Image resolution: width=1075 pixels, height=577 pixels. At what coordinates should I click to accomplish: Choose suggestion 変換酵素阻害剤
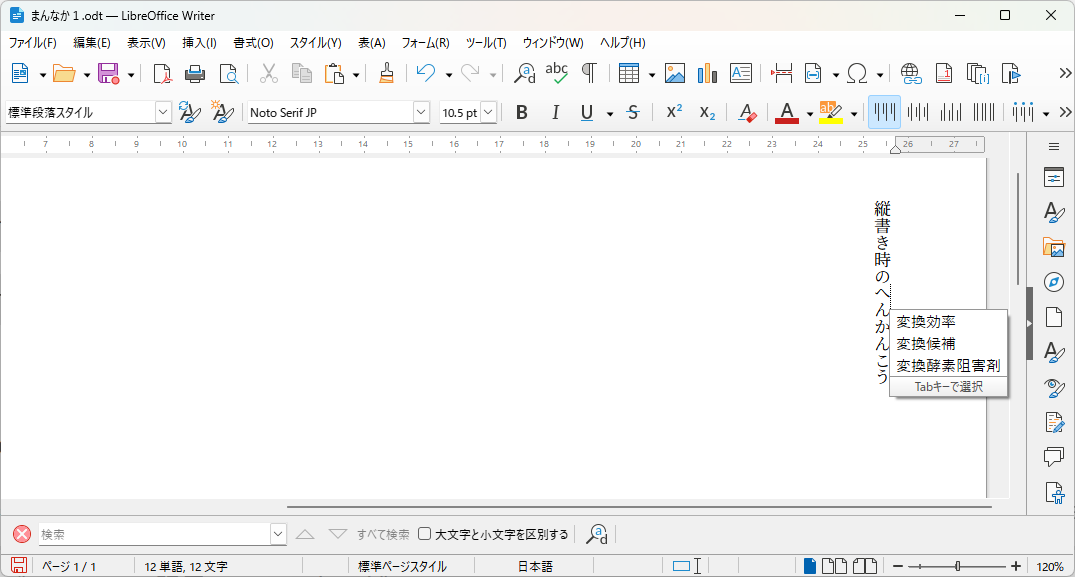[x=948, y=365]
